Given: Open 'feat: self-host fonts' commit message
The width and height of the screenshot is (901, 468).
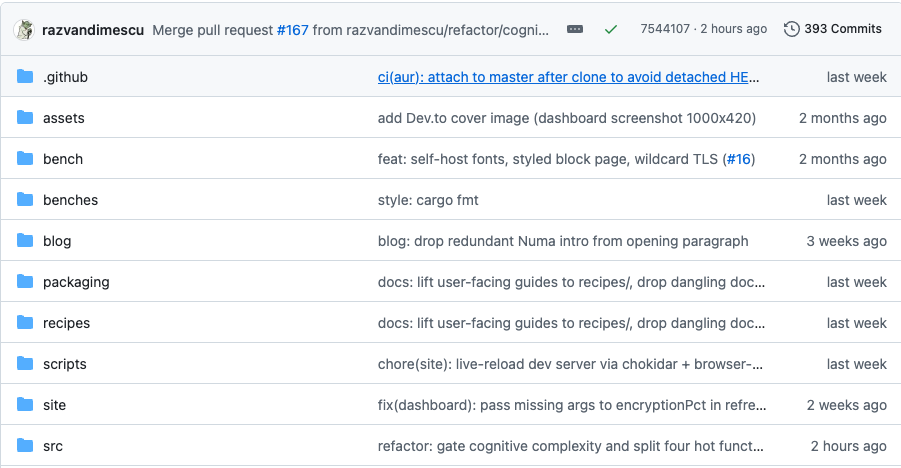Looking at the screenshot, I should [x=548, y=159].
